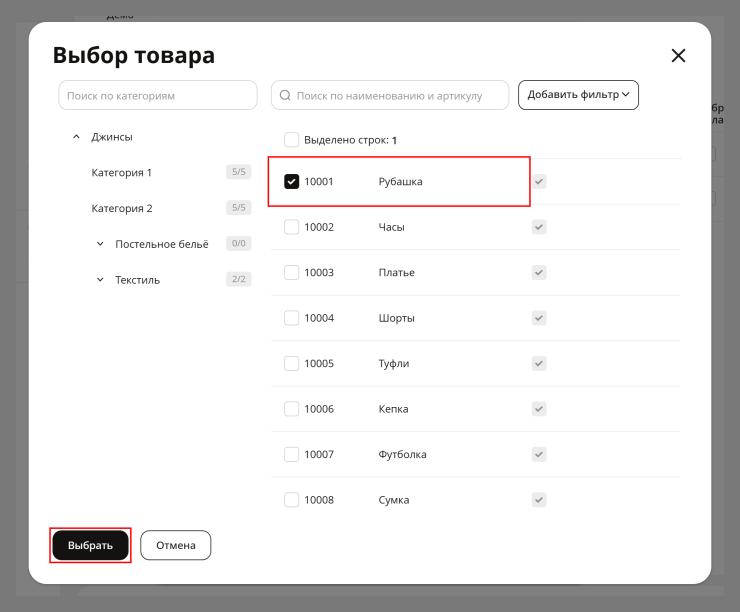This screenshot has height=612, width=740.
Task: Expand the Текстиль category
Action: pyautogui.click(x=100, y=280)
